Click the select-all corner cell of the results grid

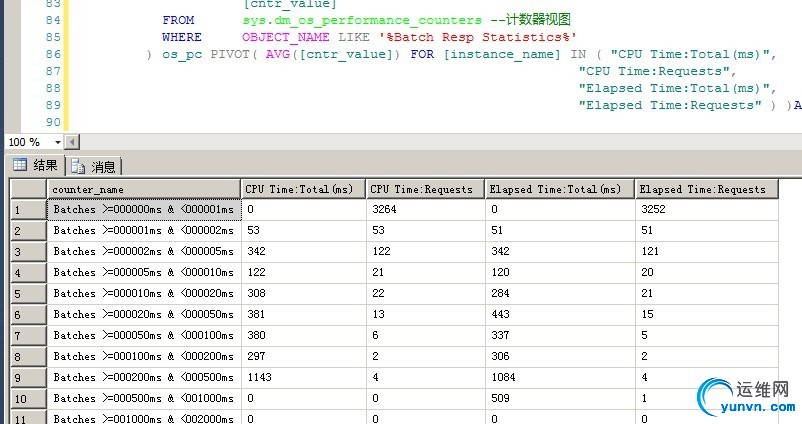pos(29,189)
